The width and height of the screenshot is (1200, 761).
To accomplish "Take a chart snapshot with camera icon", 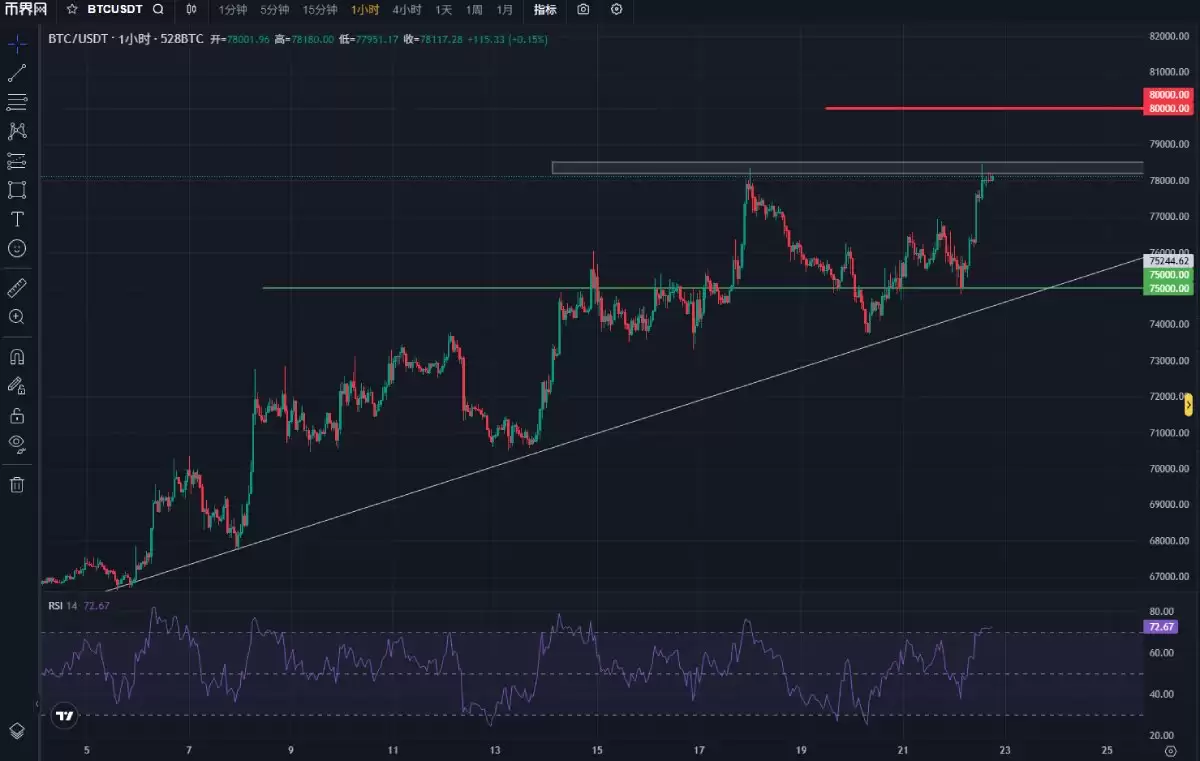I will coord(583,9).
